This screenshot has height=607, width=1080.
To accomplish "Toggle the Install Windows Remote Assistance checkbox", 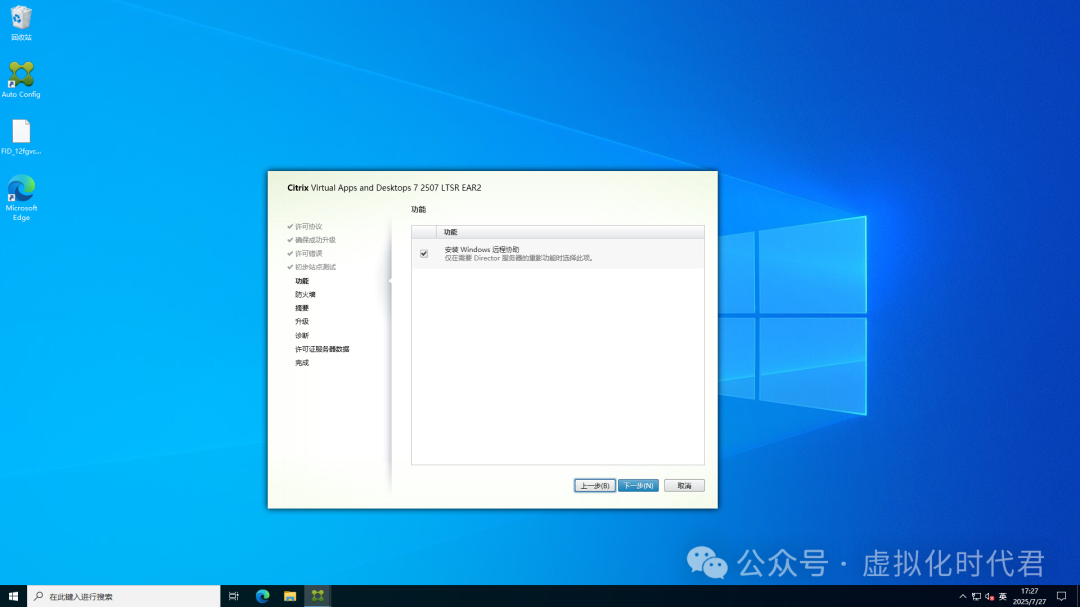I will tap(424, 254).
